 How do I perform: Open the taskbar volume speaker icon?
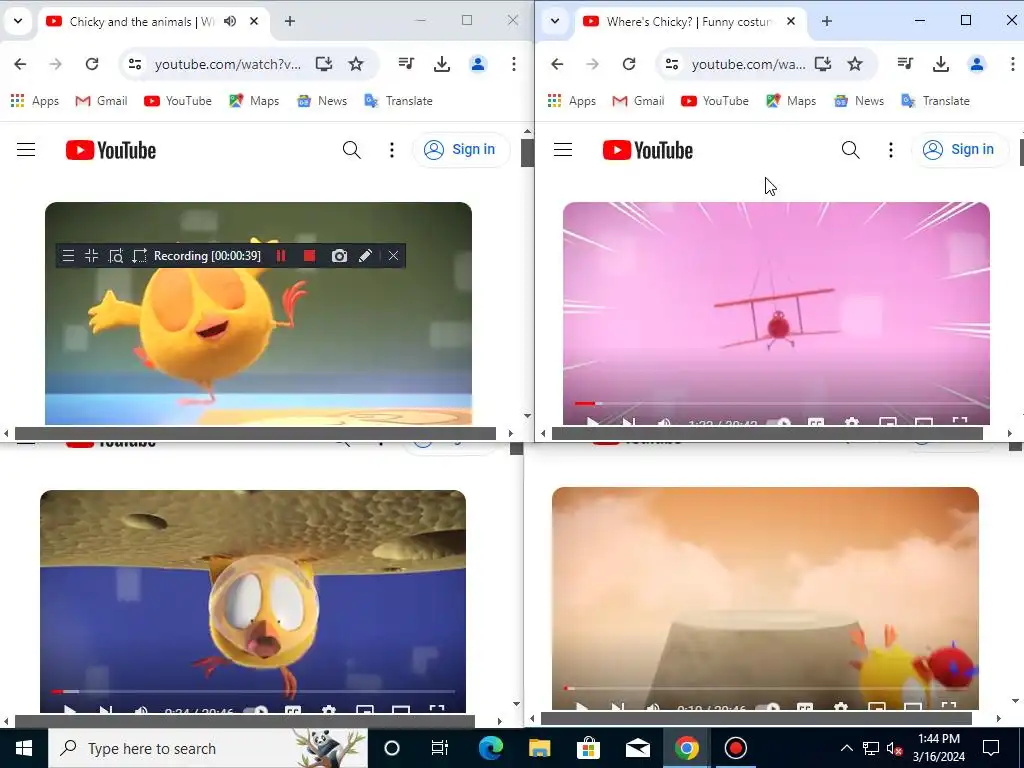894,748
